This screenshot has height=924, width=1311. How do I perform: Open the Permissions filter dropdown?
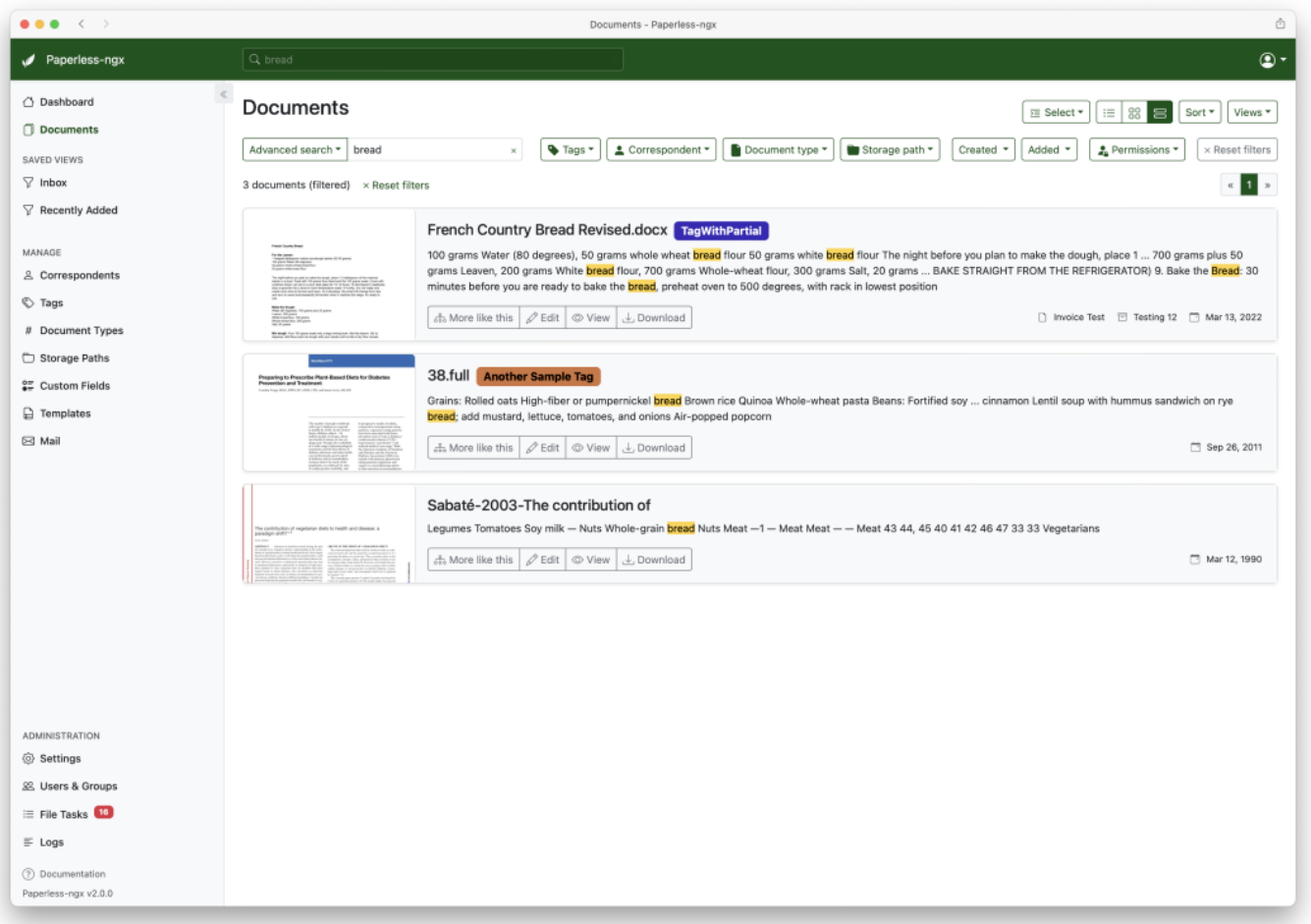[x=1137, y=149]
